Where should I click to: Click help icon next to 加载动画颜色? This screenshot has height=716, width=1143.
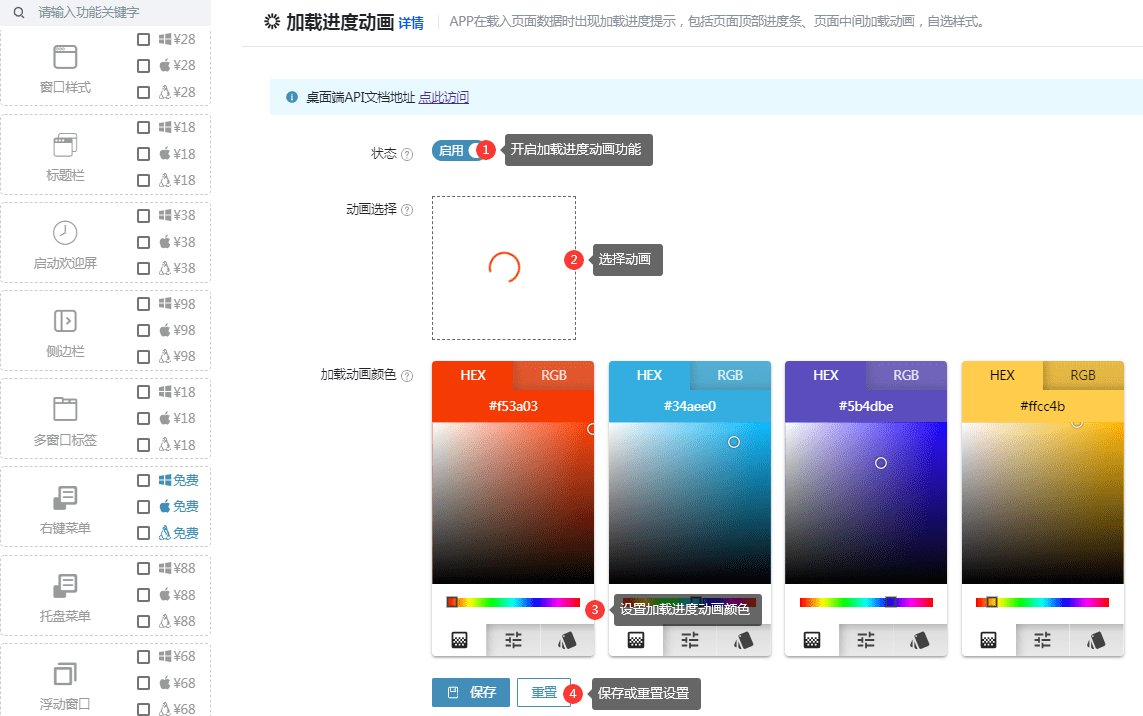[x=407, y=375]
